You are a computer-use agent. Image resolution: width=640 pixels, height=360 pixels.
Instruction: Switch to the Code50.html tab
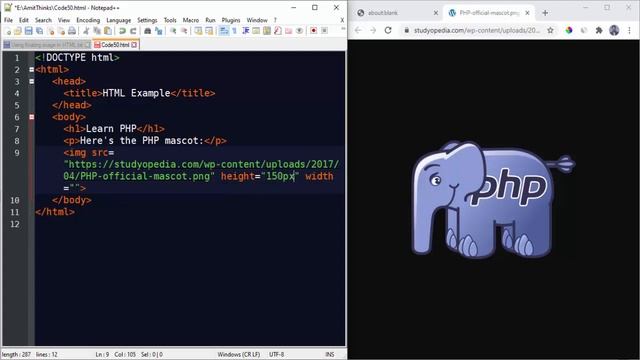115,45
